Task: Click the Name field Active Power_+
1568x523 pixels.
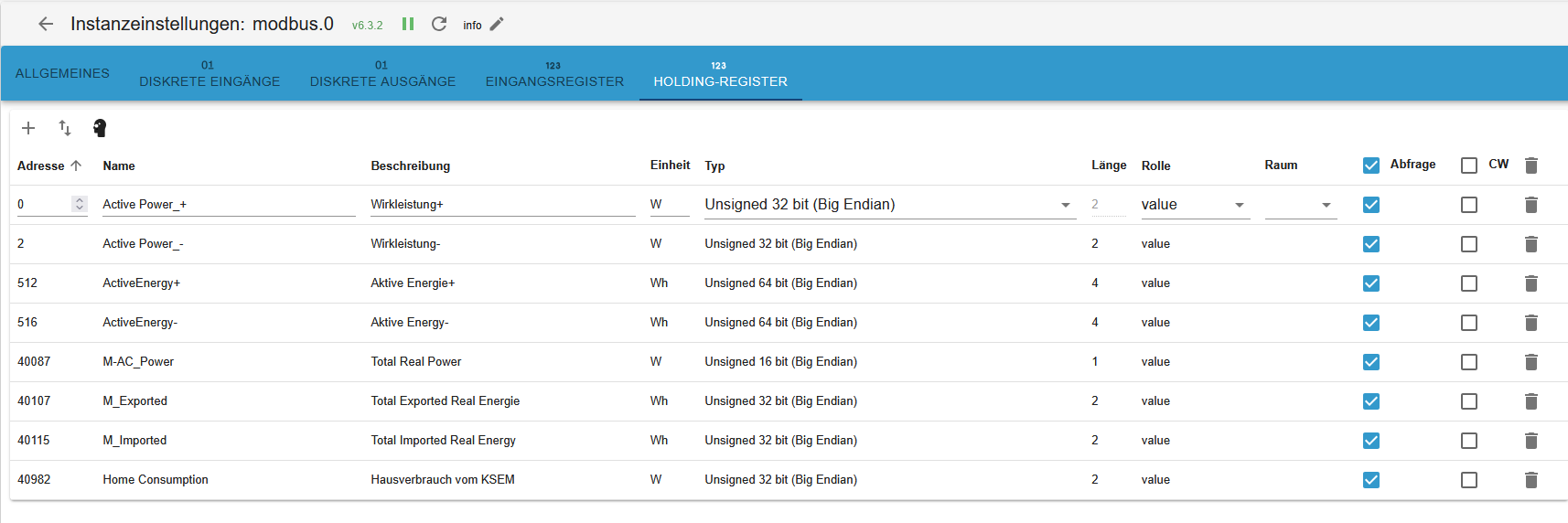Action: click(228, 205)
